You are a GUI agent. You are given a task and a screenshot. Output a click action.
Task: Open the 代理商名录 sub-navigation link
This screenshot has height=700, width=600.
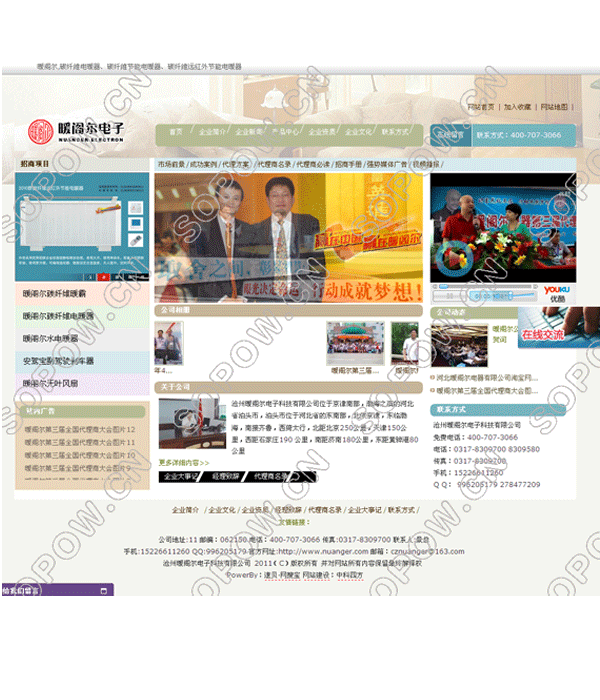tap(275, 165)
